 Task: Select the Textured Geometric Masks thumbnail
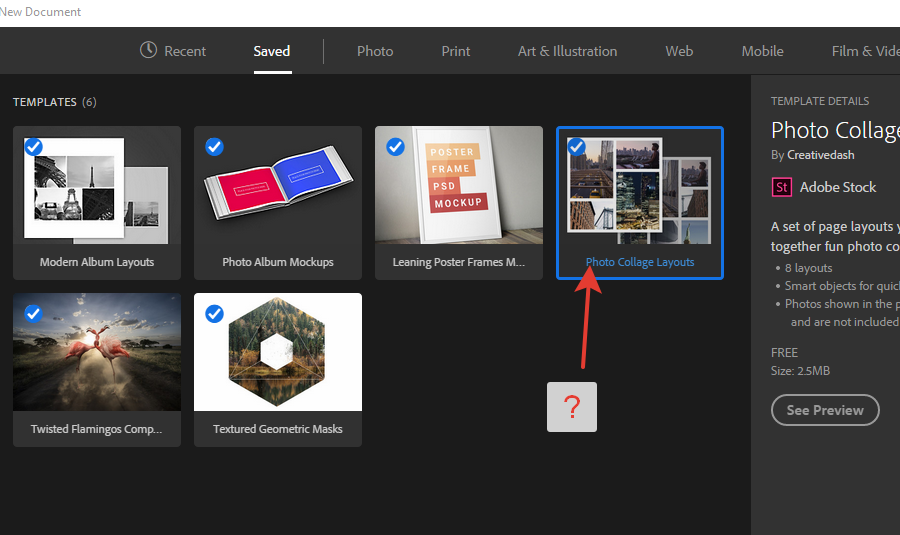click(278, 355)
